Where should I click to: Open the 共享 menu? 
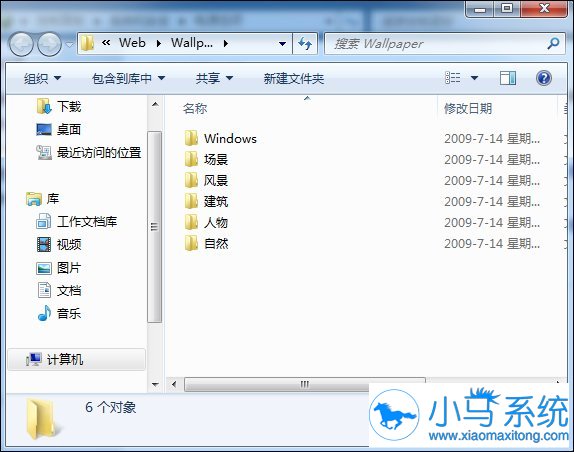[x=214, y=78]
